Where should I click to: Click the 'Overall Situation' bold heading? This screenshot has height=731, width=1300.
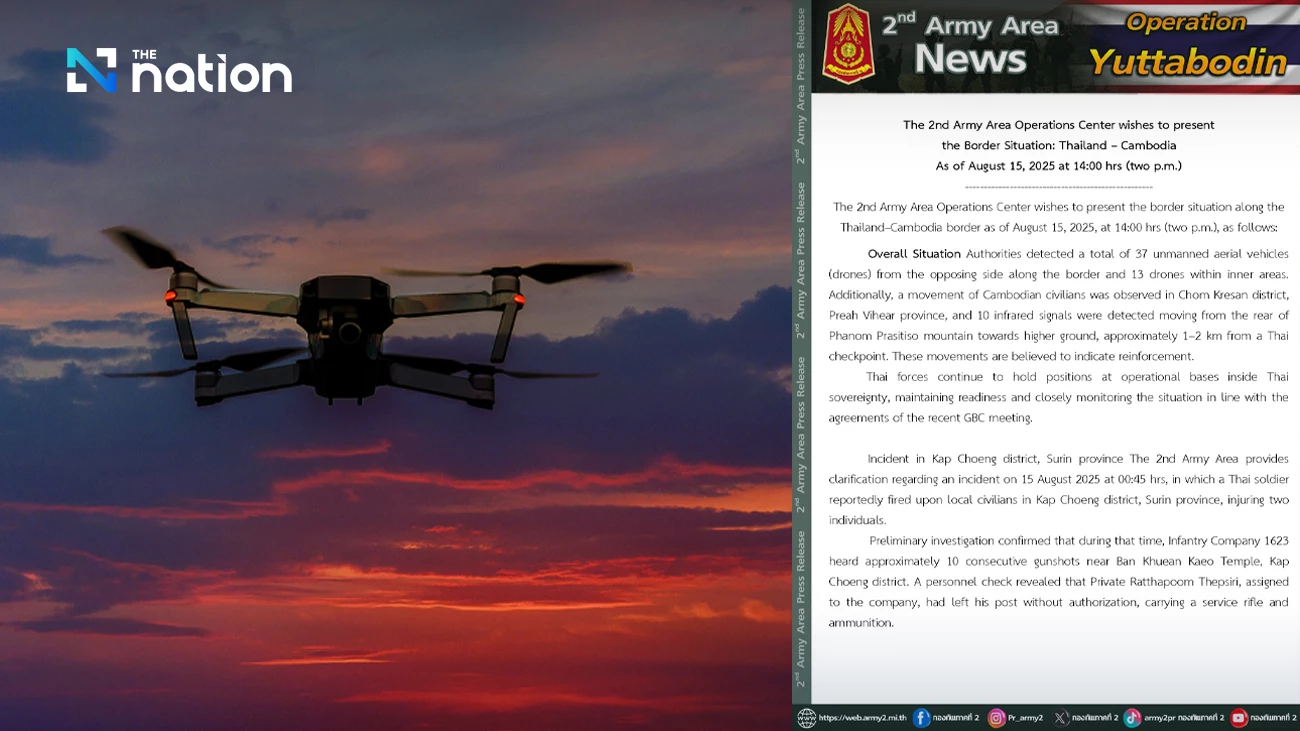point(914,254)
